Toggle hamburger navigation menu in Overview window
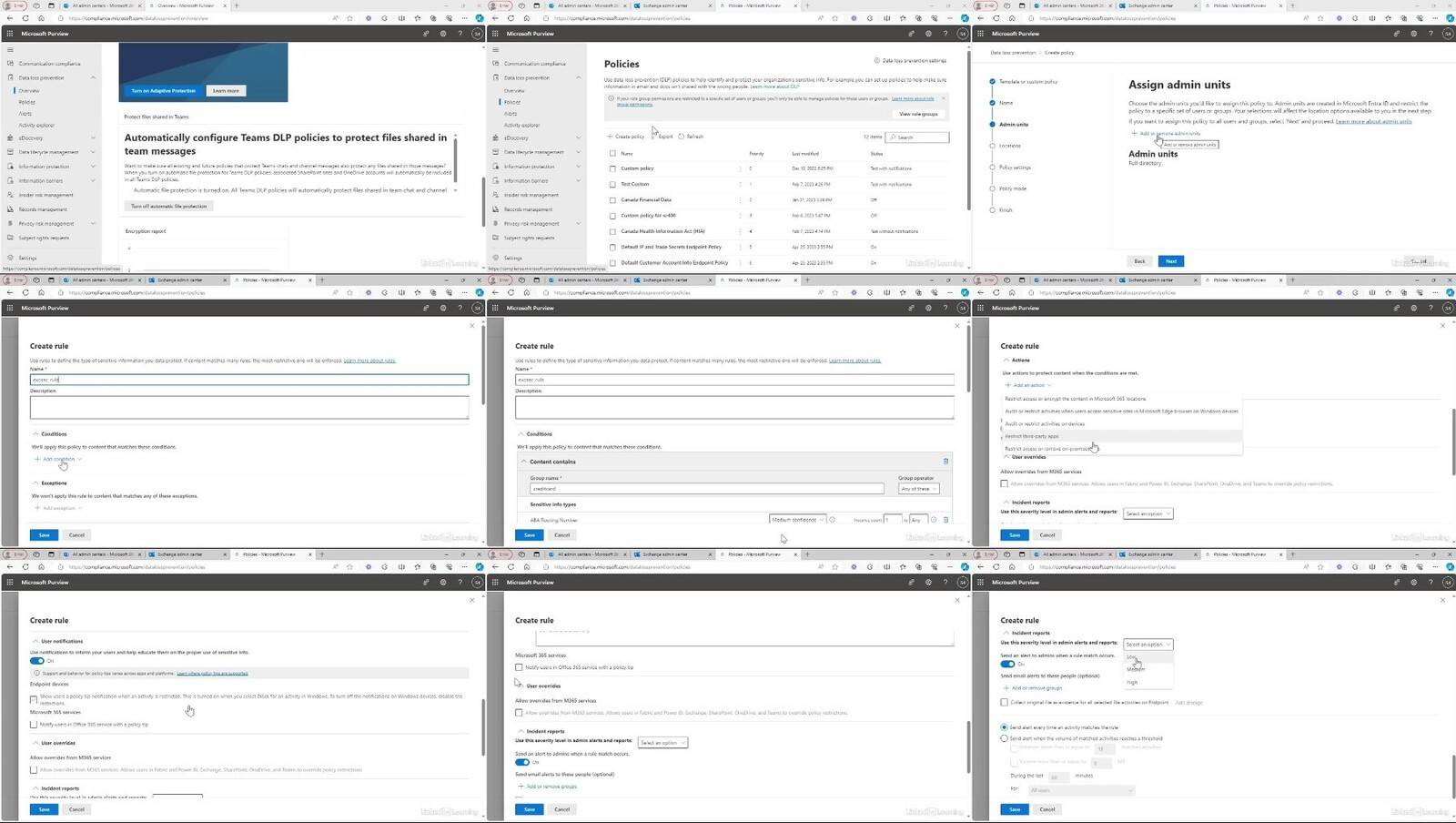Viewport: 1456px width, 823px height. click(10, 49)
